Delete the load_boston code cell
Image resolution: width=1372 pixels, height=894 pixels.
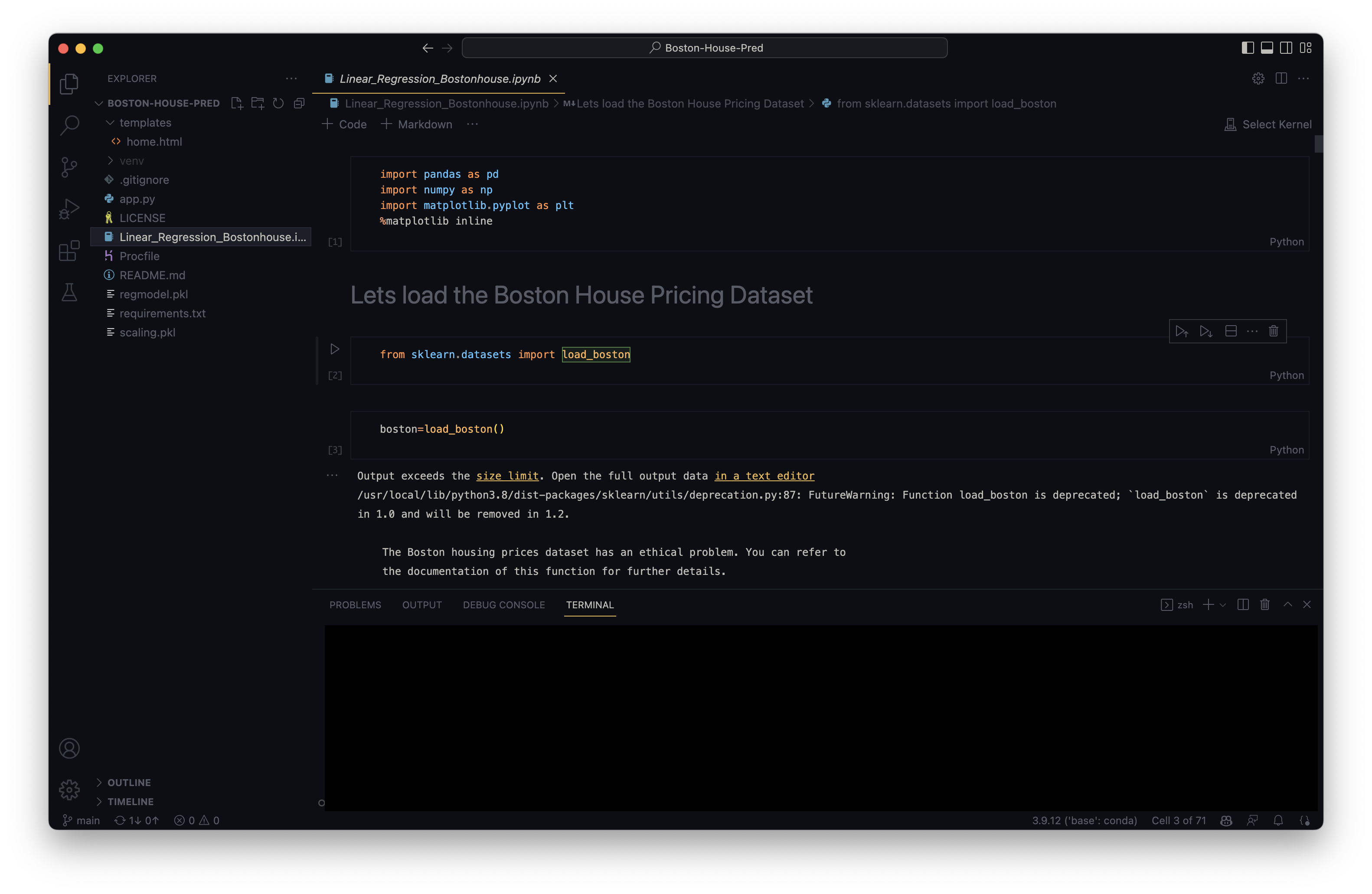pos(1274,331)
